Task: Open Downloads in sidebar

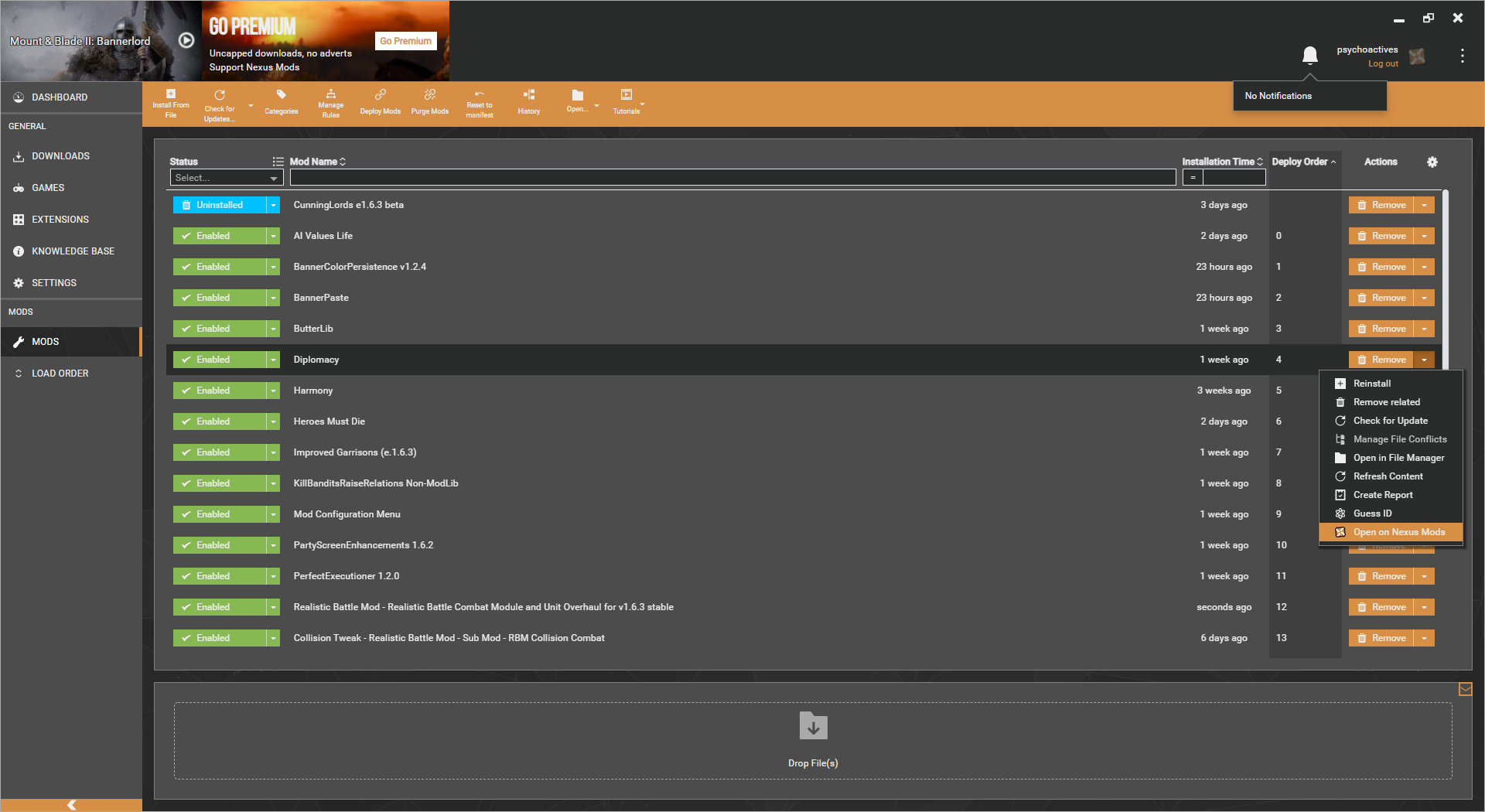Action: (x=71, y=156)
